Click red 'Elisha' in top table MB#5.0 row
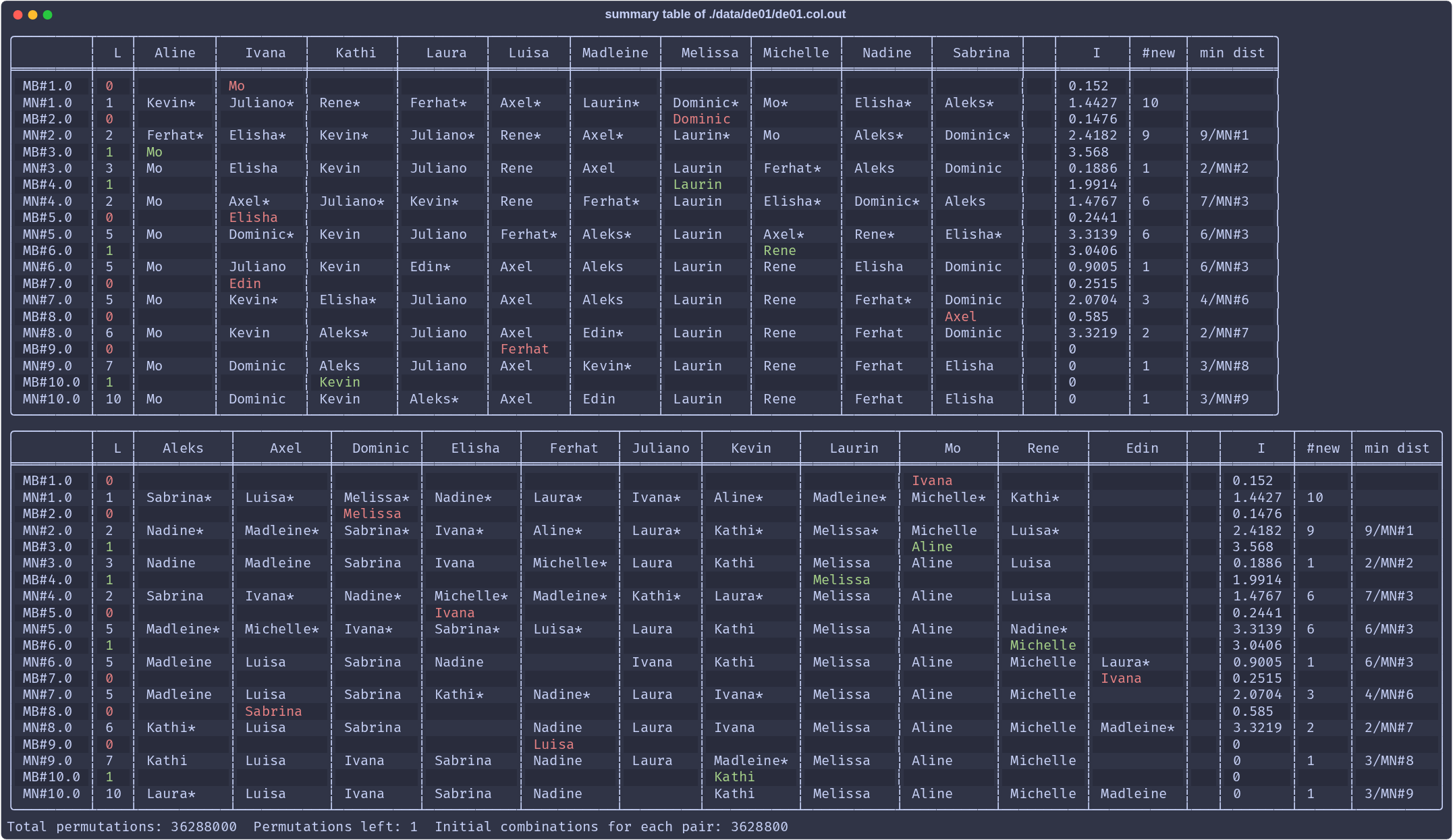Screen dimensions: 1453x840 (253, 217)
